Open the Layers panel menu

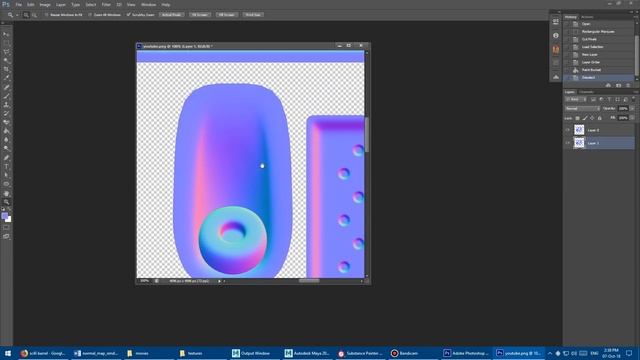pos(636,92)
